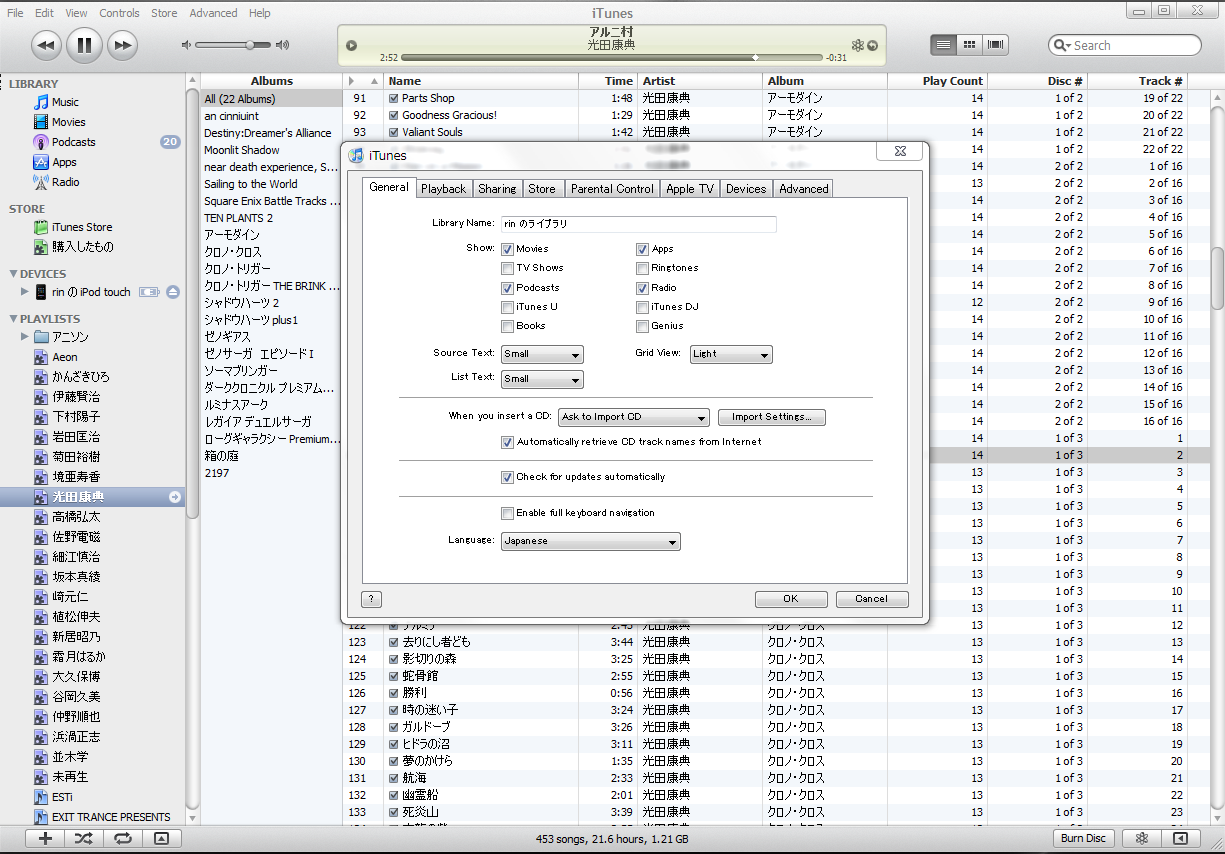1225x854 pixels.
Task: Enable the iTunes DJ option
Action: tap(642, 307)
